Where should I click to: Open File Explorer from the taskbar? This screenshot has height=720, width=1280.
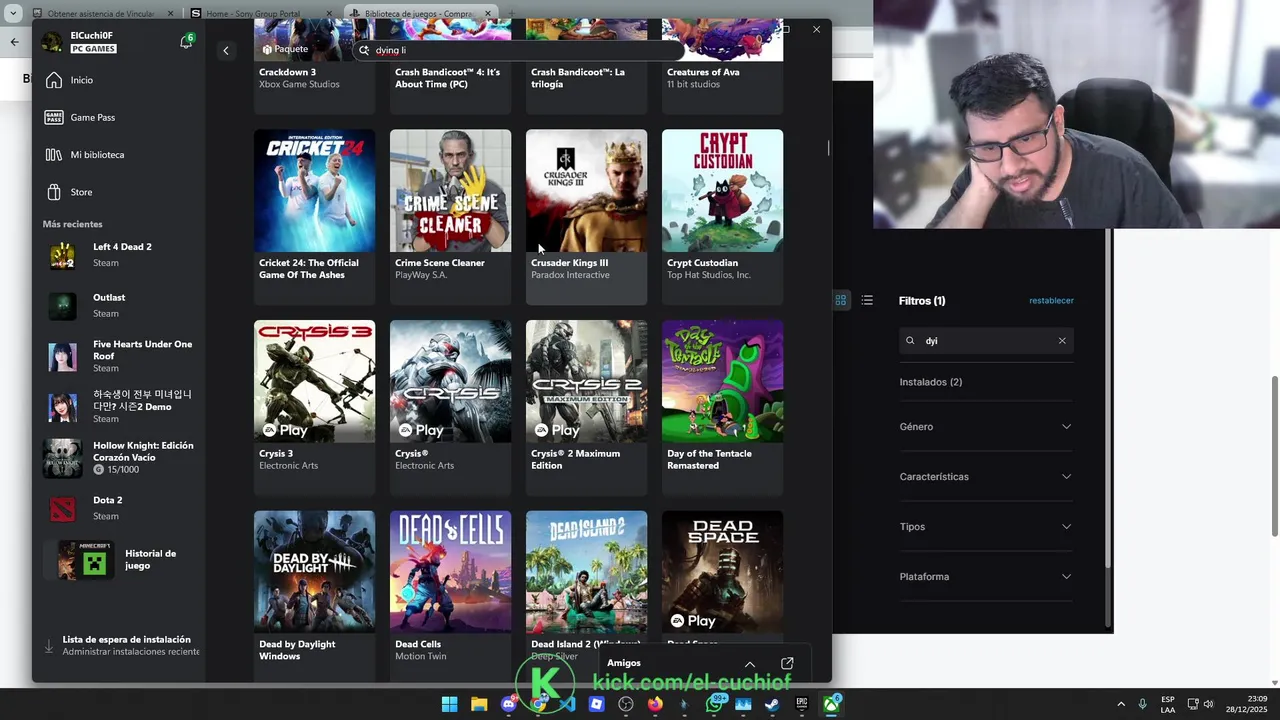pyautogui.click(x=479, y=704)
